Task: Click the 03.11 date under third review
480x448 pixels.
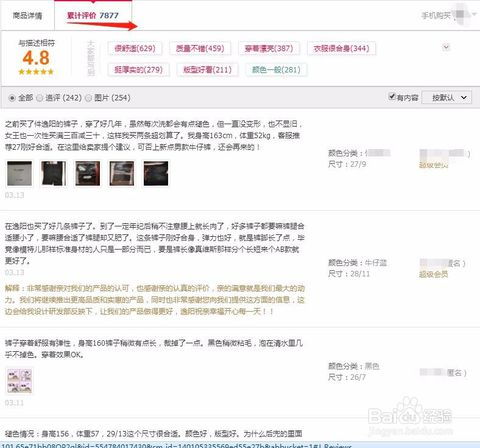Action: click(14, 403)
